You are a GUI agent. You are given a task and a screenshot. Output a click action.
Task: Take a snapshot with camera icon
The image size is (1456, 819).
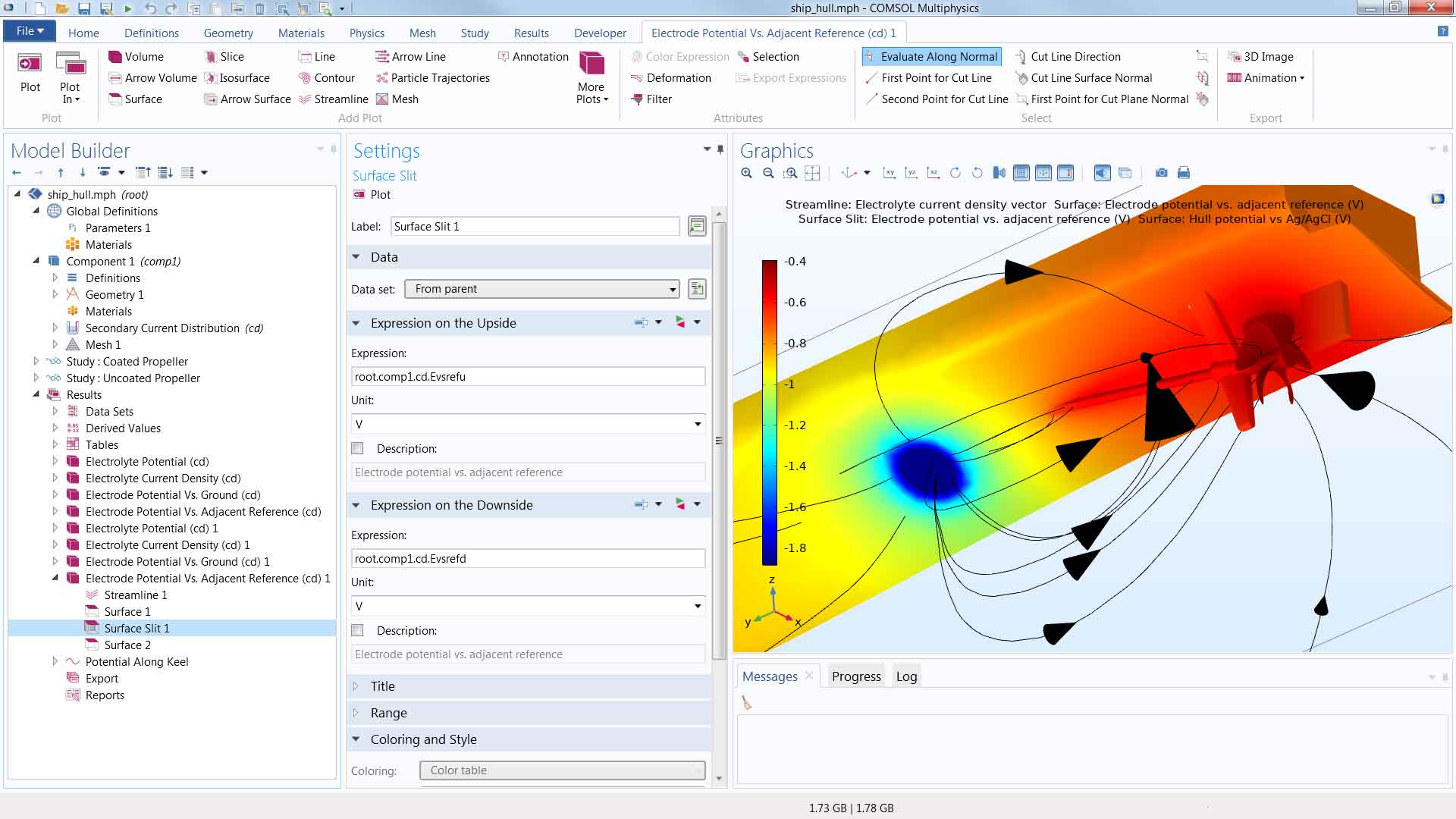[1161, 173]
